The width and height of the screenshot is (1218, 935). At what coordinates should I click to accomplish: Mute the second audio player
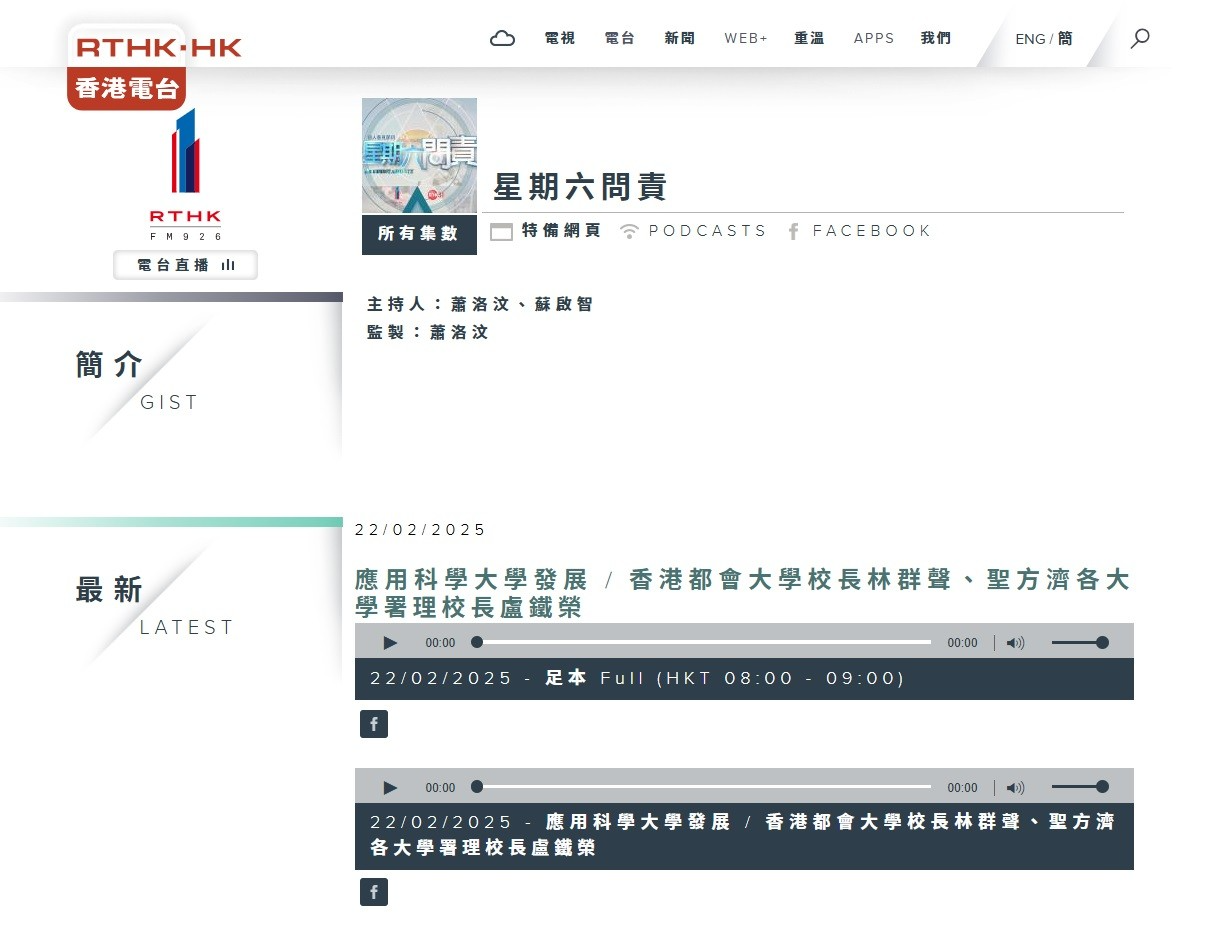pyautogui.click(x=1015, y=787)
